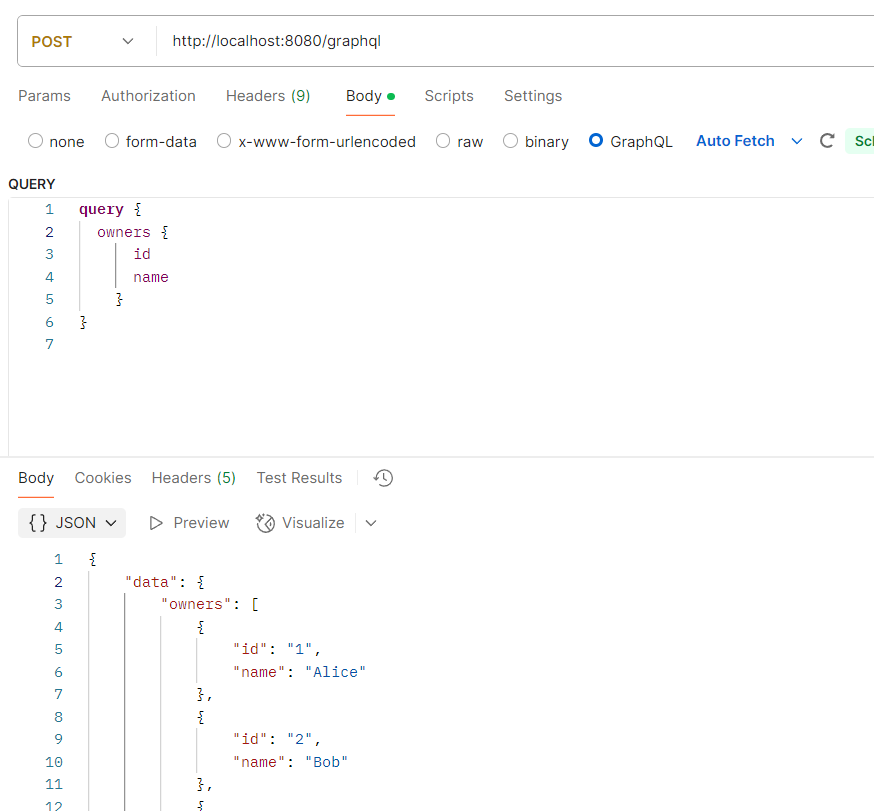Click the request URL input field
This screenshot has width=874, height=811.
click(x=500, y=42)
